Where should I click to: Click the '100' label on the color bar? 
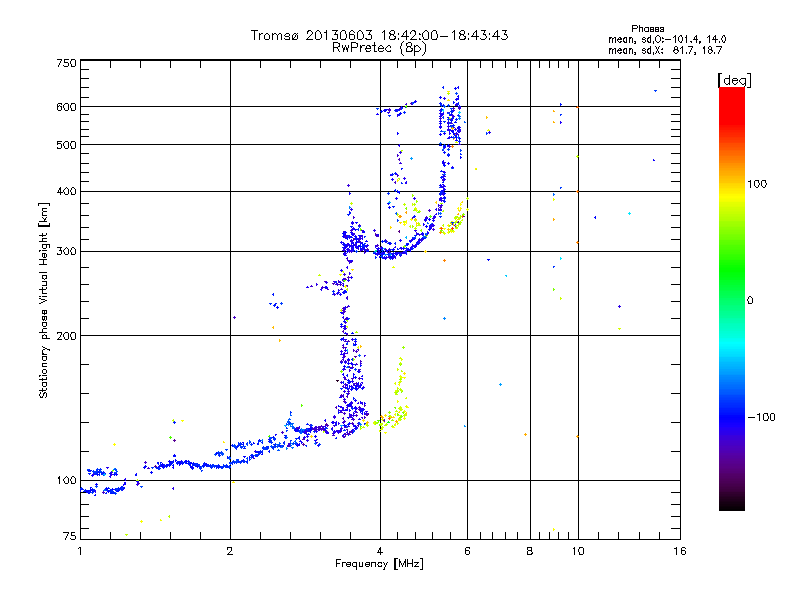click(757, 184)
